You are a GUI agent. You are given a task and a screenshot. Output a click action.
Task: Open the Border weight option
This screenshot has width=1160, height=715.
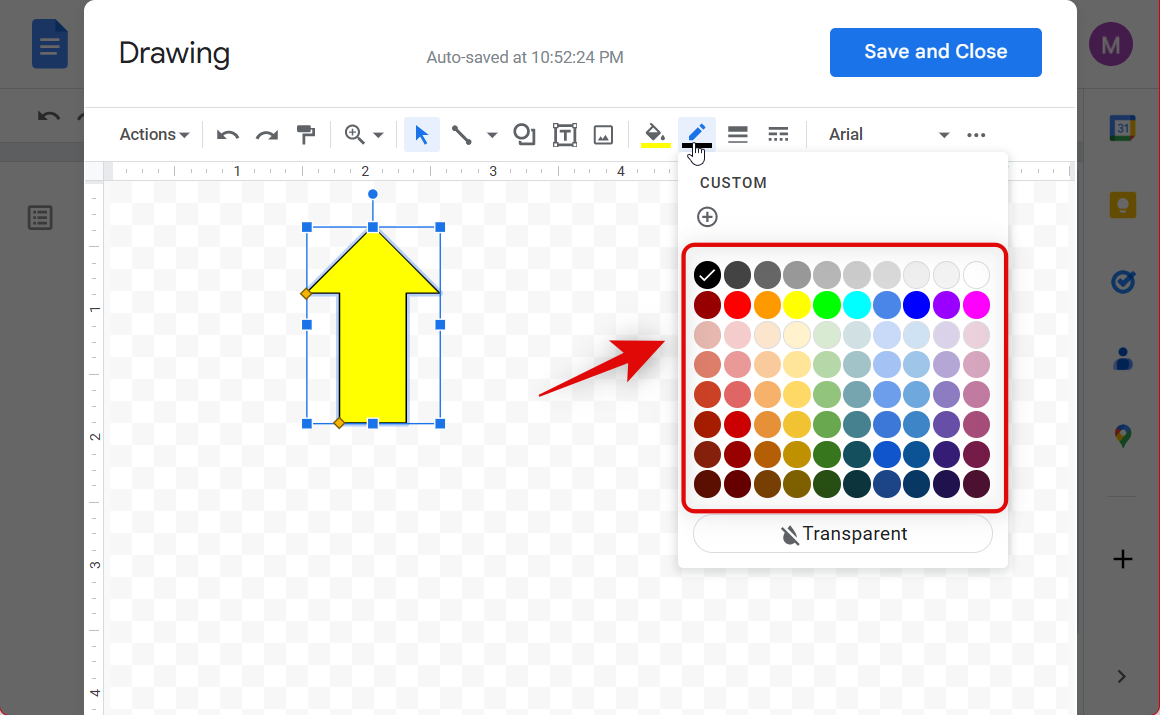(738, 134)
